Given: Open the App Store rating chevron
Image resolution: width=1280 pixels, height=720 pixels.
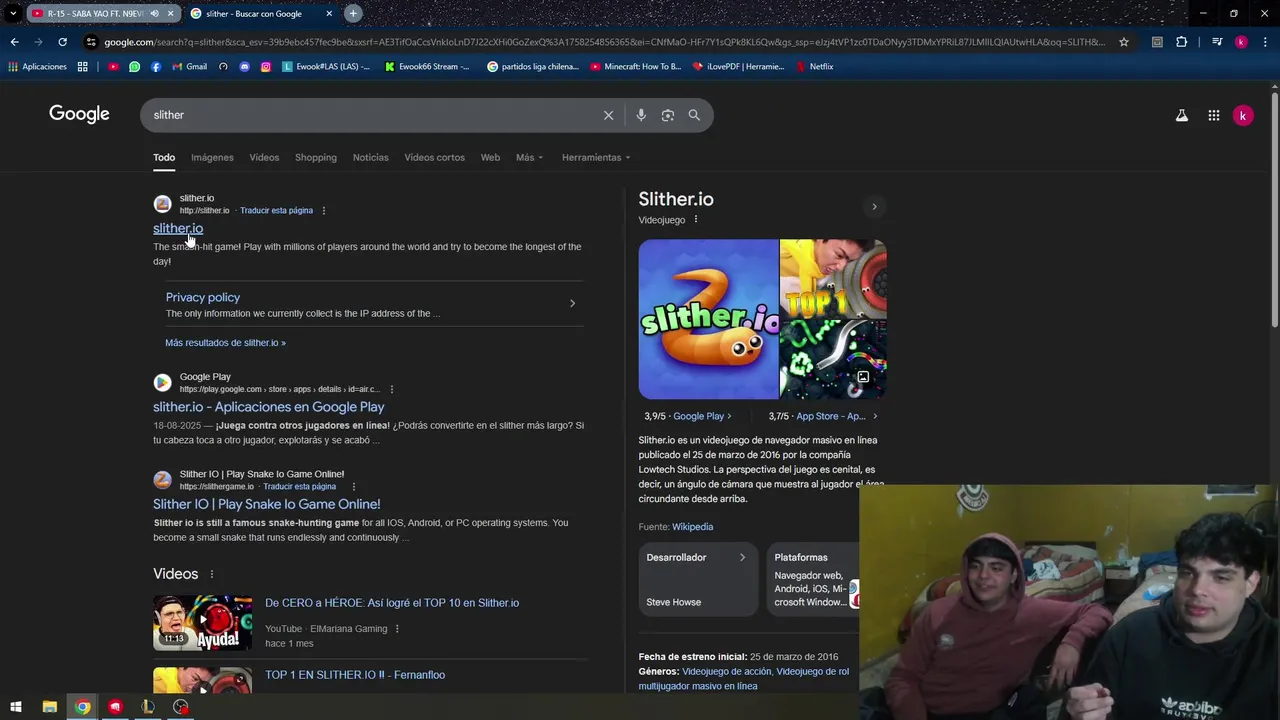Looking at the screenshot, I should [875, 416].
